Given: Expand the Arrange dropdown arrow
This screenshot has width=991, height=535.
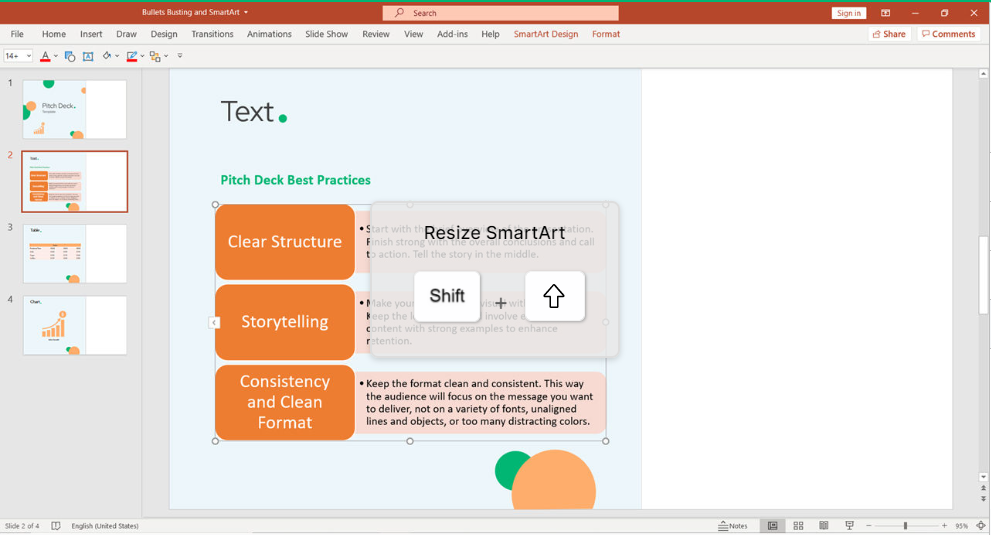Looking at the screenshot, I should pos(166,56).
